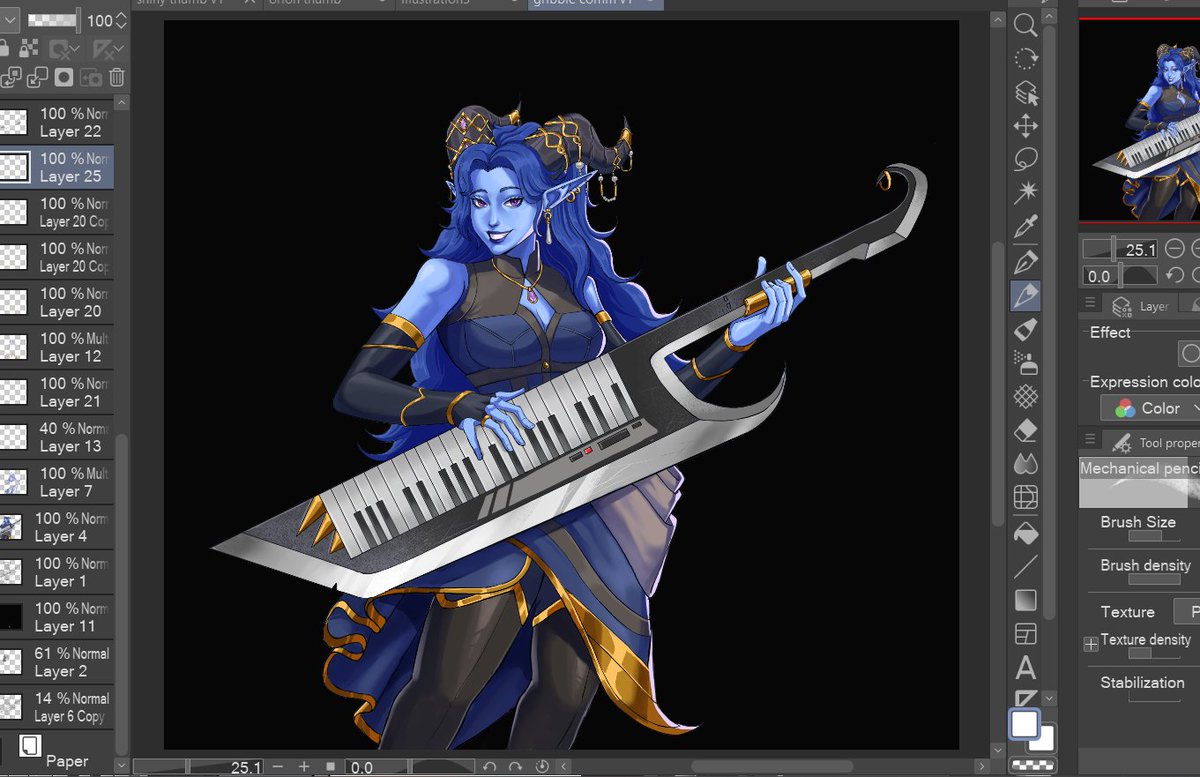Select the Figure line tool
The height and width of the screenshot is (777, 1200).
point(1025,567)
